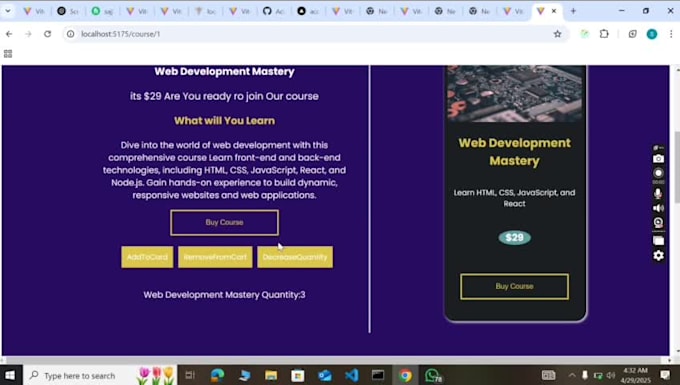
Task: Switch to the 'Scr' tab
Action: (x=68, y=11)
